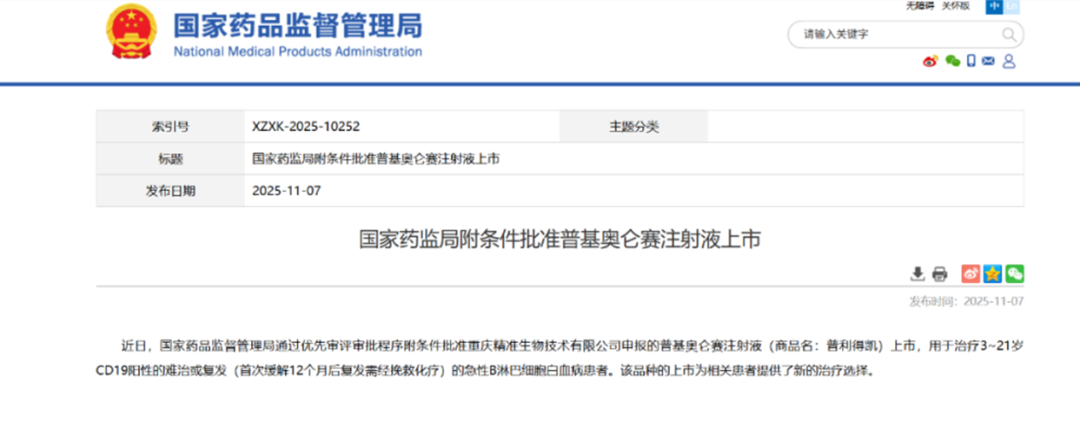Switch language to En (English)
Image resolution: width=1080 pixels, height=422 pixels.
coord(1010,6)
